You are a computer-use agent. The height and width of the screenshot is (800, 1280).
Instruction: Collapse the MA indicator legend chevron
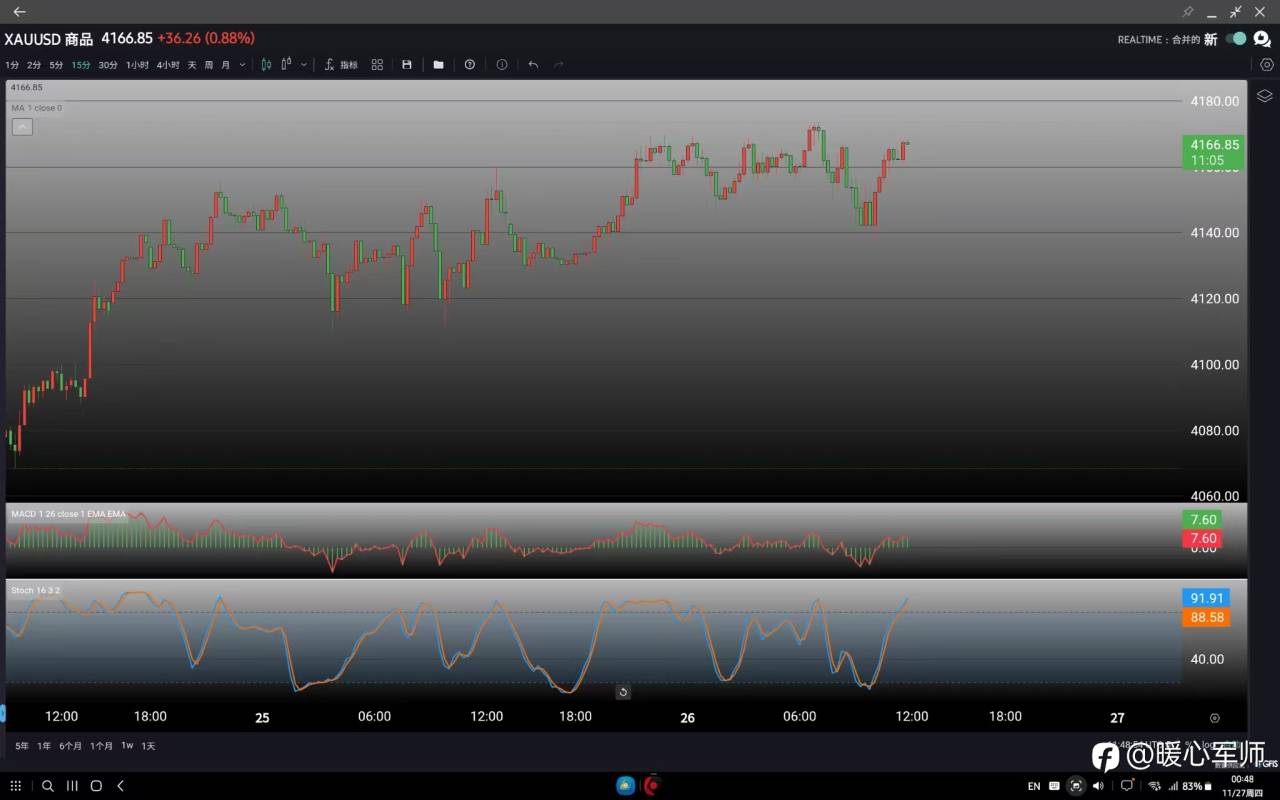[x=22, y=126]
